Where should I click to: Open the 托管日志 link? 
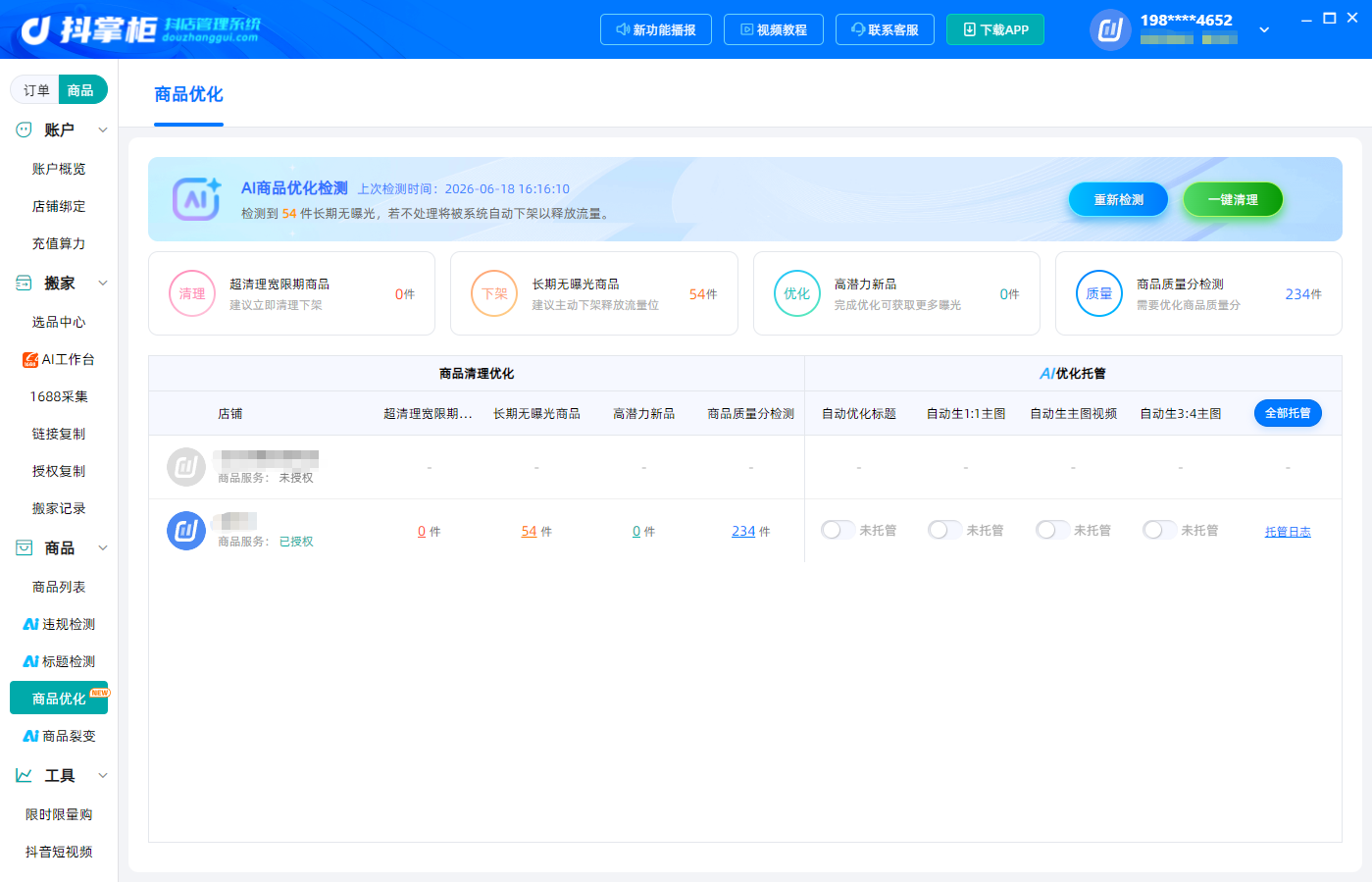click(1288, 532)
